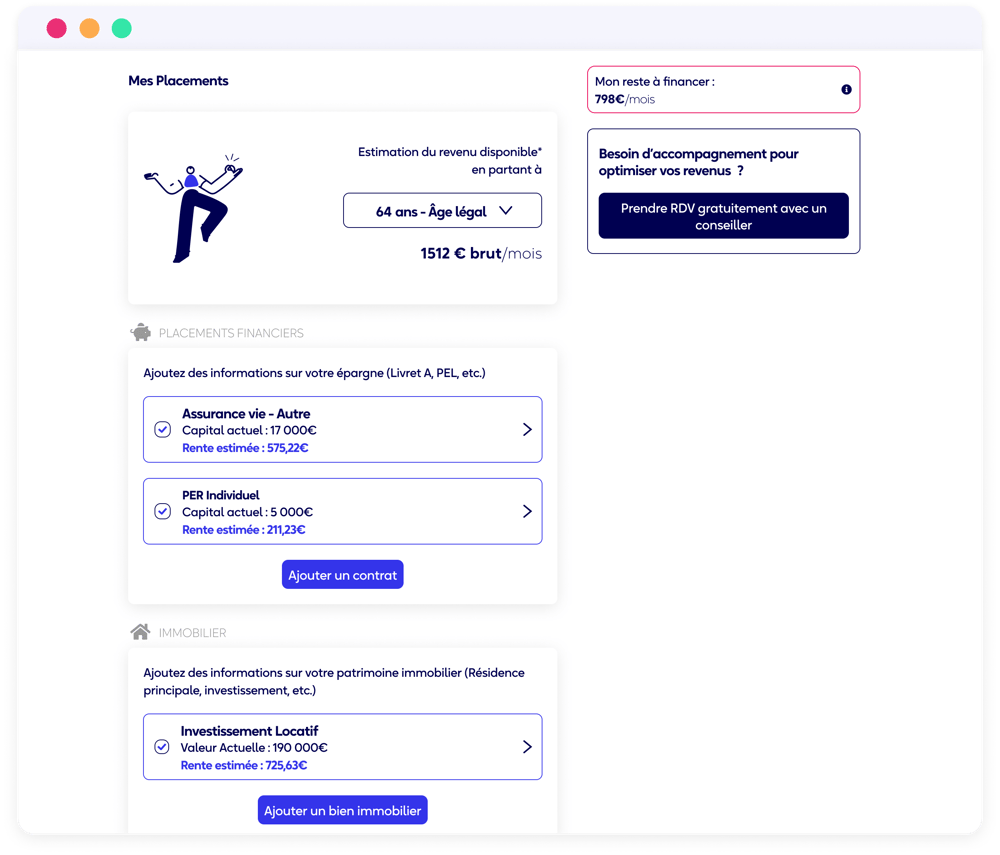
Task: Click the piggy bank icon beside PLACEMENTS FINANCIERS
Action: (139, 332)
